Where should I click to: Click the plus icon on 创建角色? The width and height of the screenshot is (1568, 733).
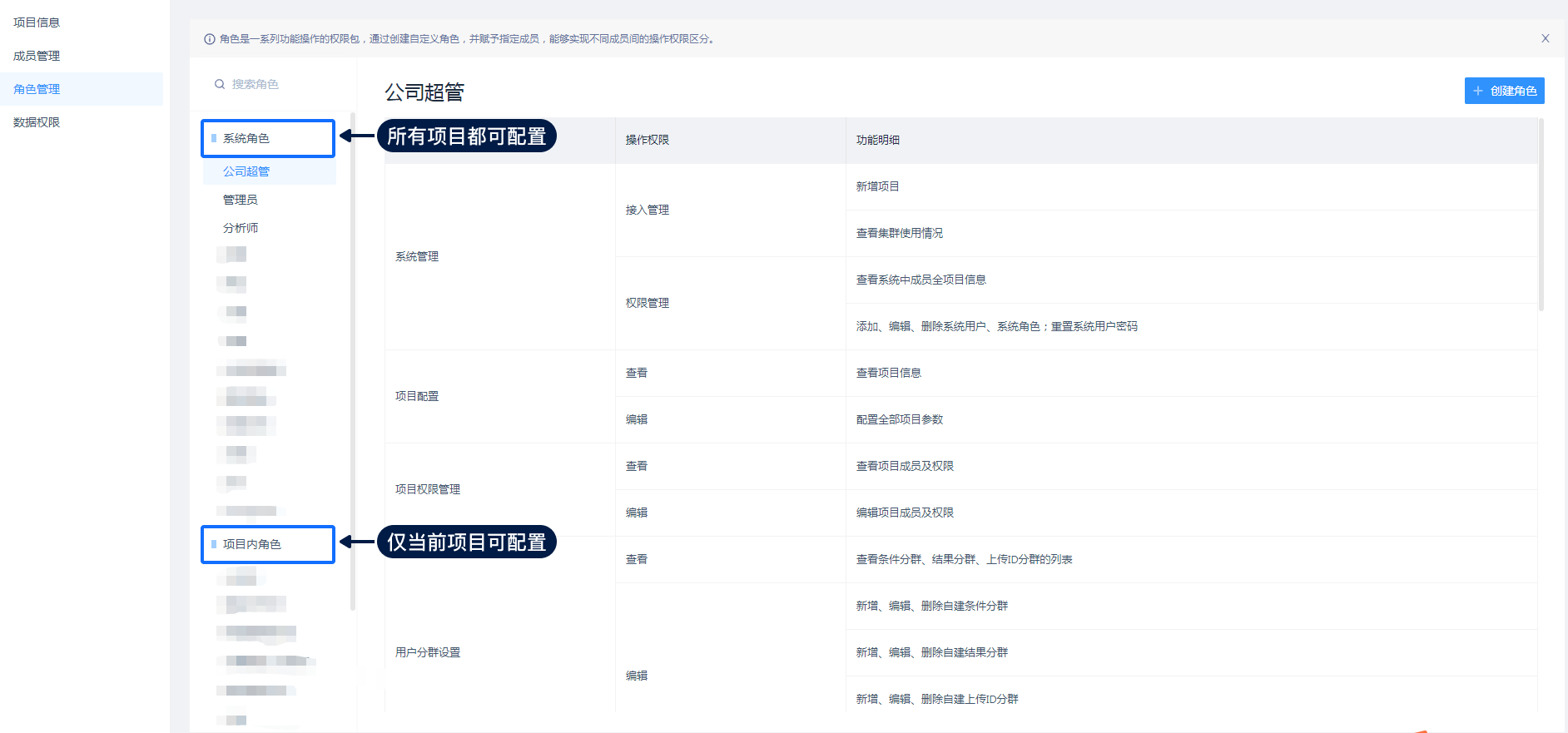1478,91
